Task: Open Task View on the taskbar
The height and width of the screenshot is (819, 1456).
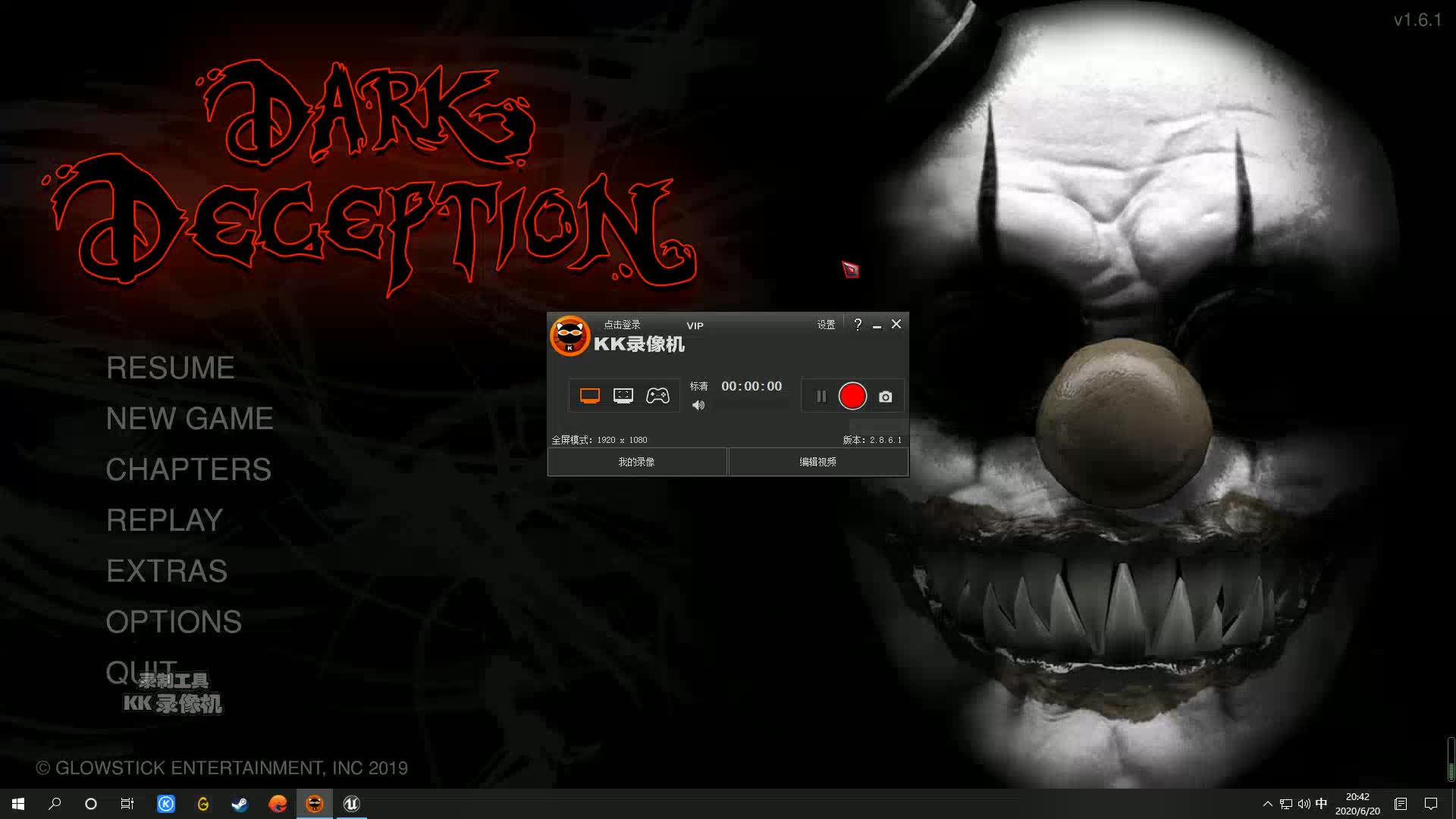Action: pos(127,804)
